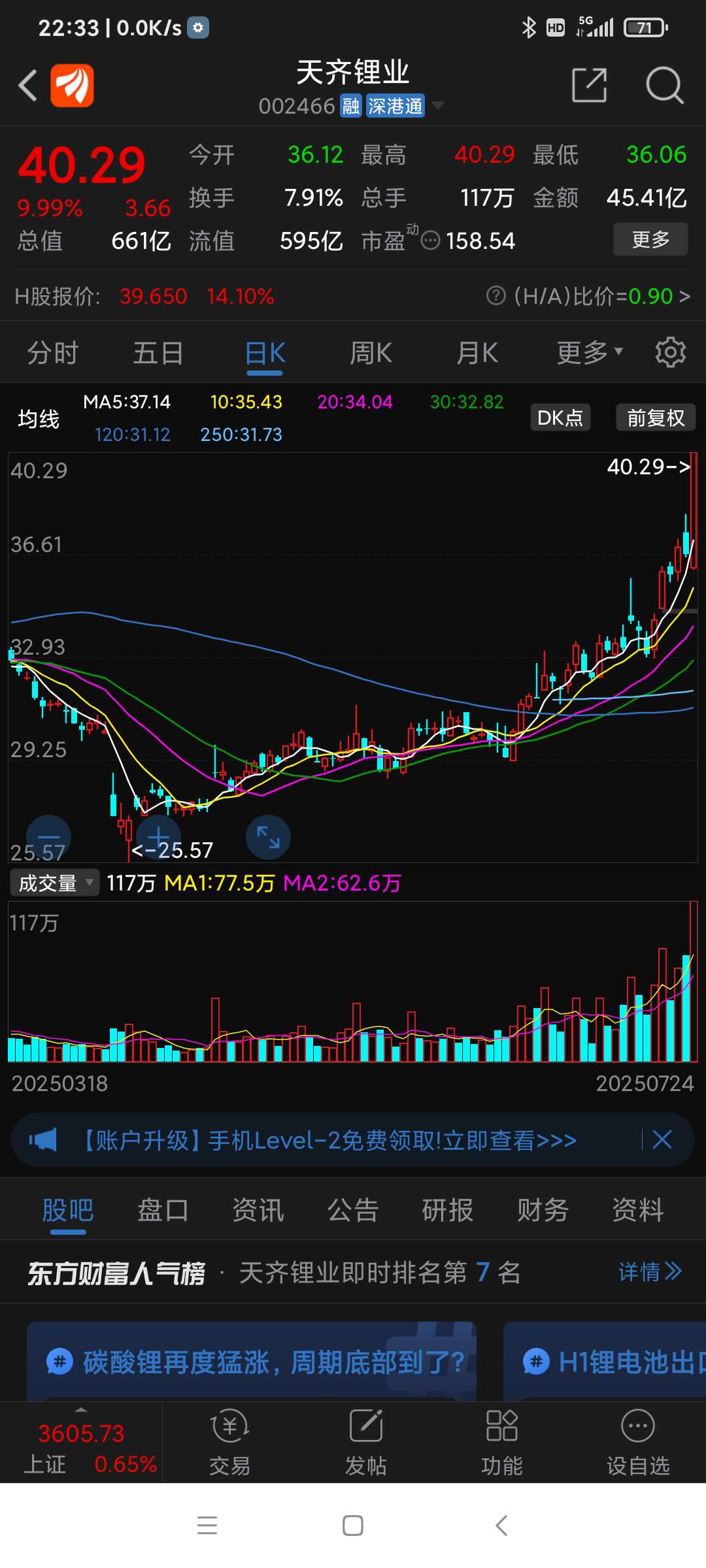
Task: Expand the 上证 index bar arrow
Action: tap(81, 1409)
